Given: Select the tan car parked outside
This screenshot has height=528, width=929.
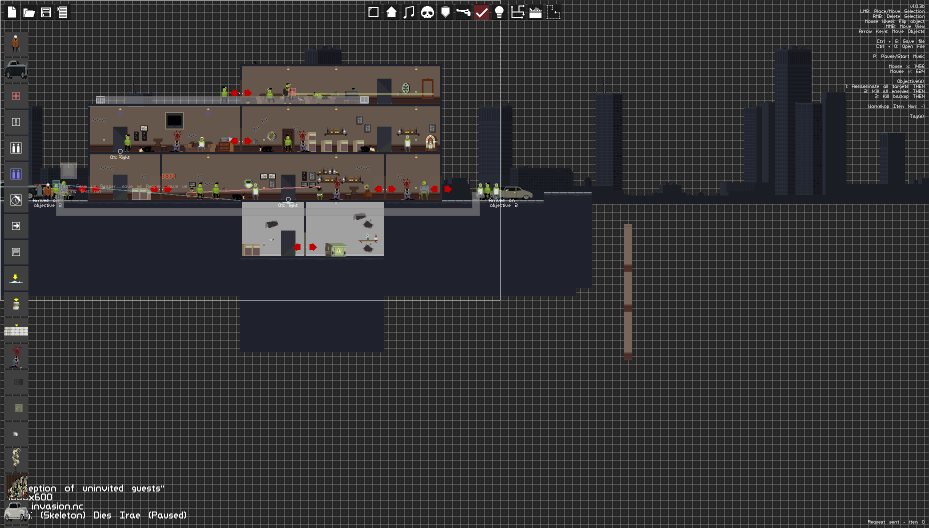Looking at the screenshot, I should 516,193.
